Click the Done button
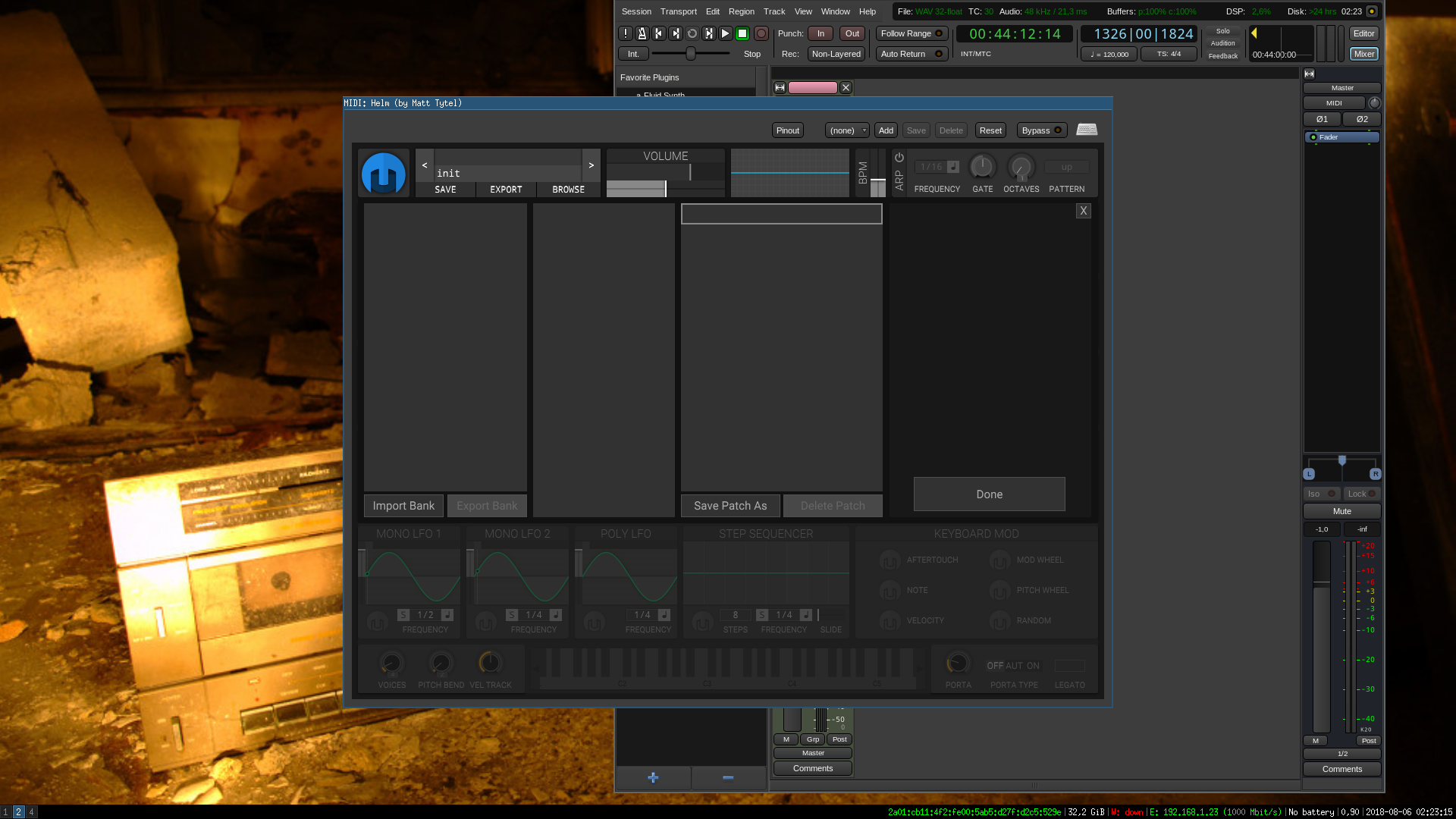1456x819 pixels. pyautogui.click(x=989, y=494)
